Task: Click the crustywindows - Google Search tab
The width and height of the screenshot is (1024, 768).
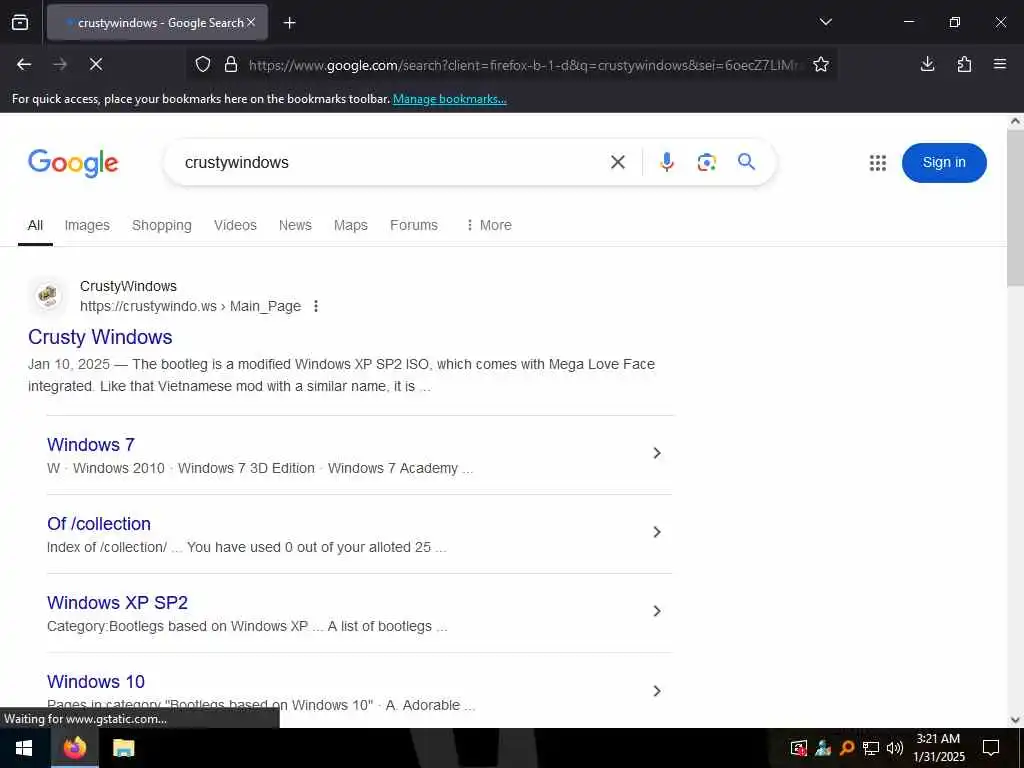Action: 157,23
